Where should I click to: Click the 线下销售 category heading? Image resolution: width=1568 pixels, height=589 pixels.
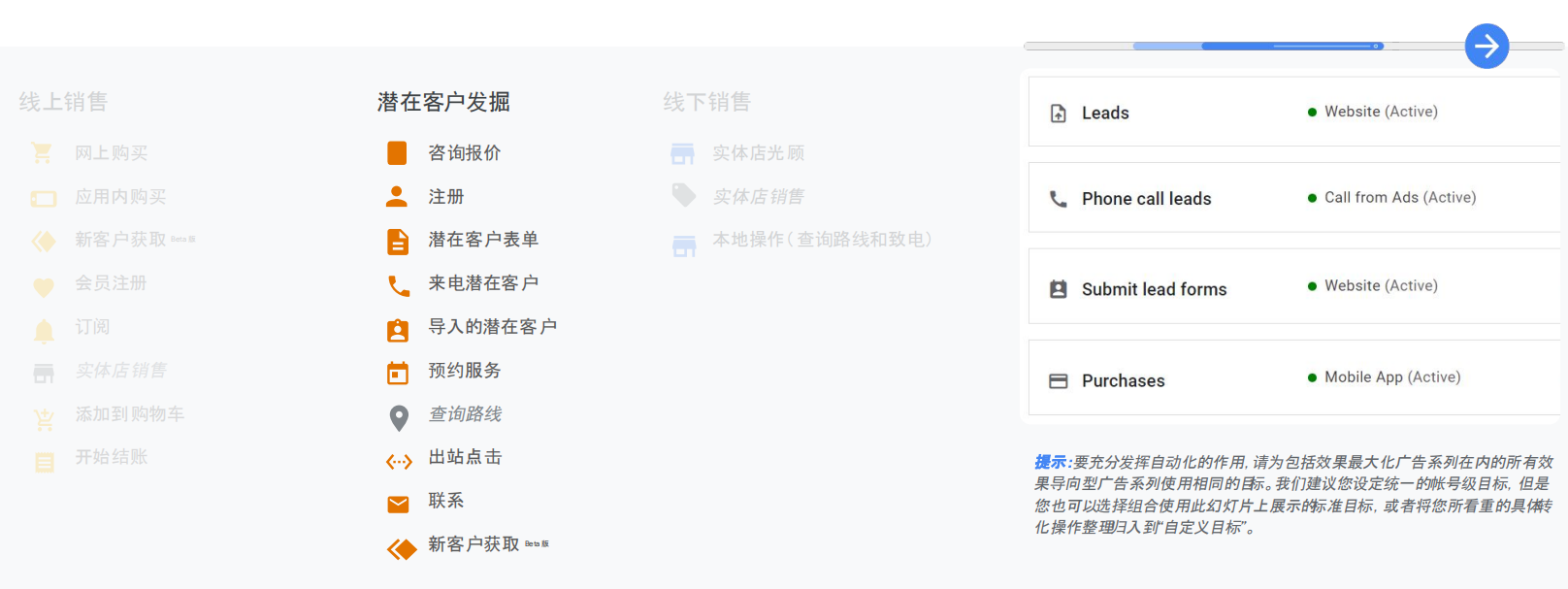click(706, 102)
